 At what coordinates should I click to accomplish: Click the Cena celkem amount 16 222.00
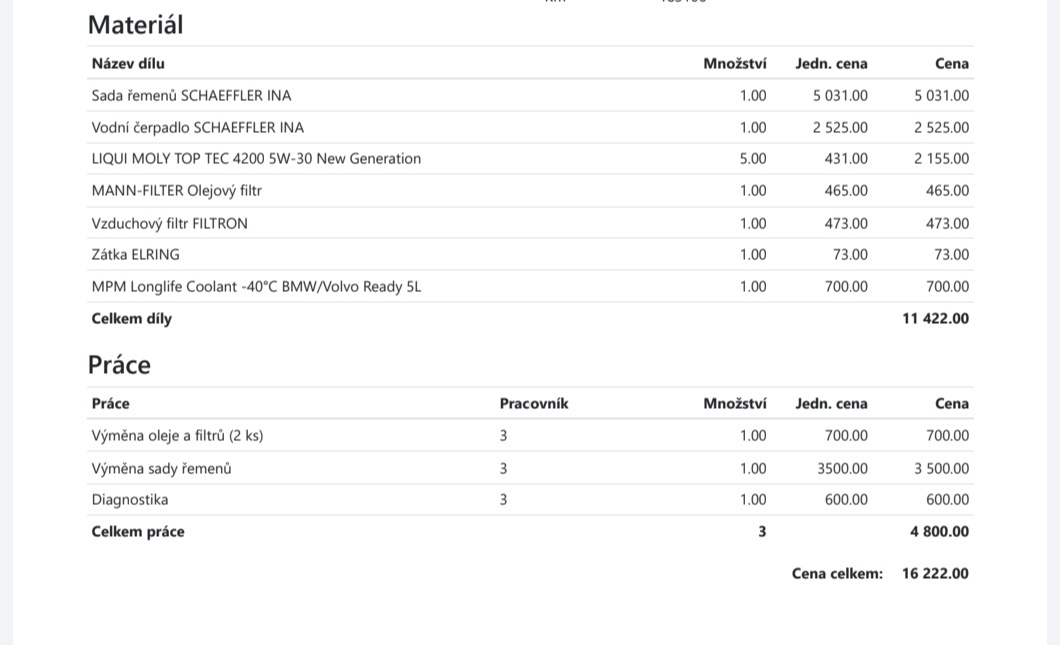pyautogui.click(x=935, y=574)
